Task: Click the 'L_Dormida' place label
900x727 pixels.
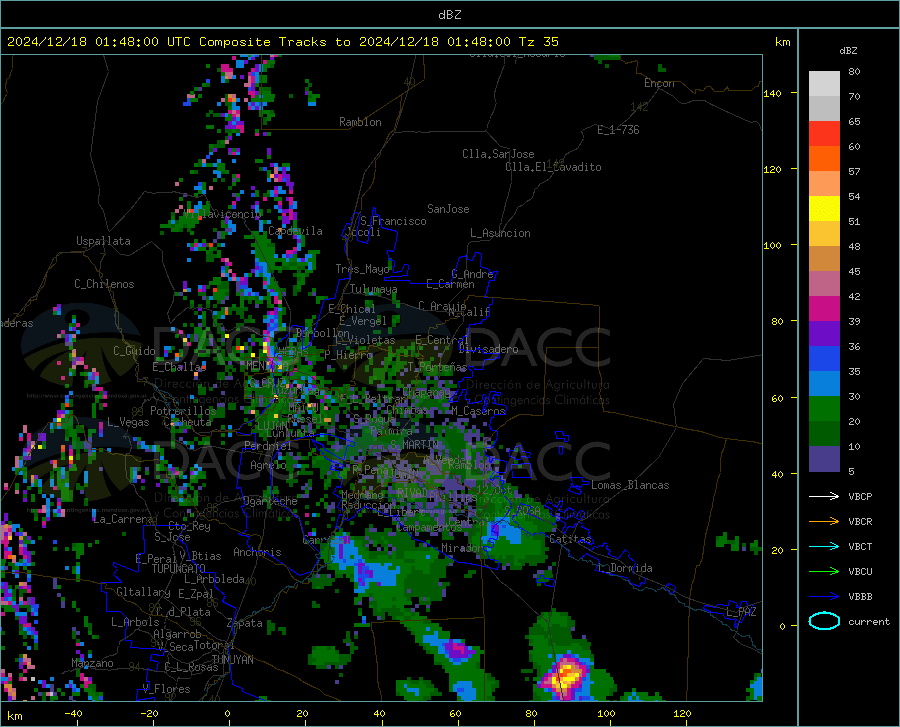Action: 625,568
